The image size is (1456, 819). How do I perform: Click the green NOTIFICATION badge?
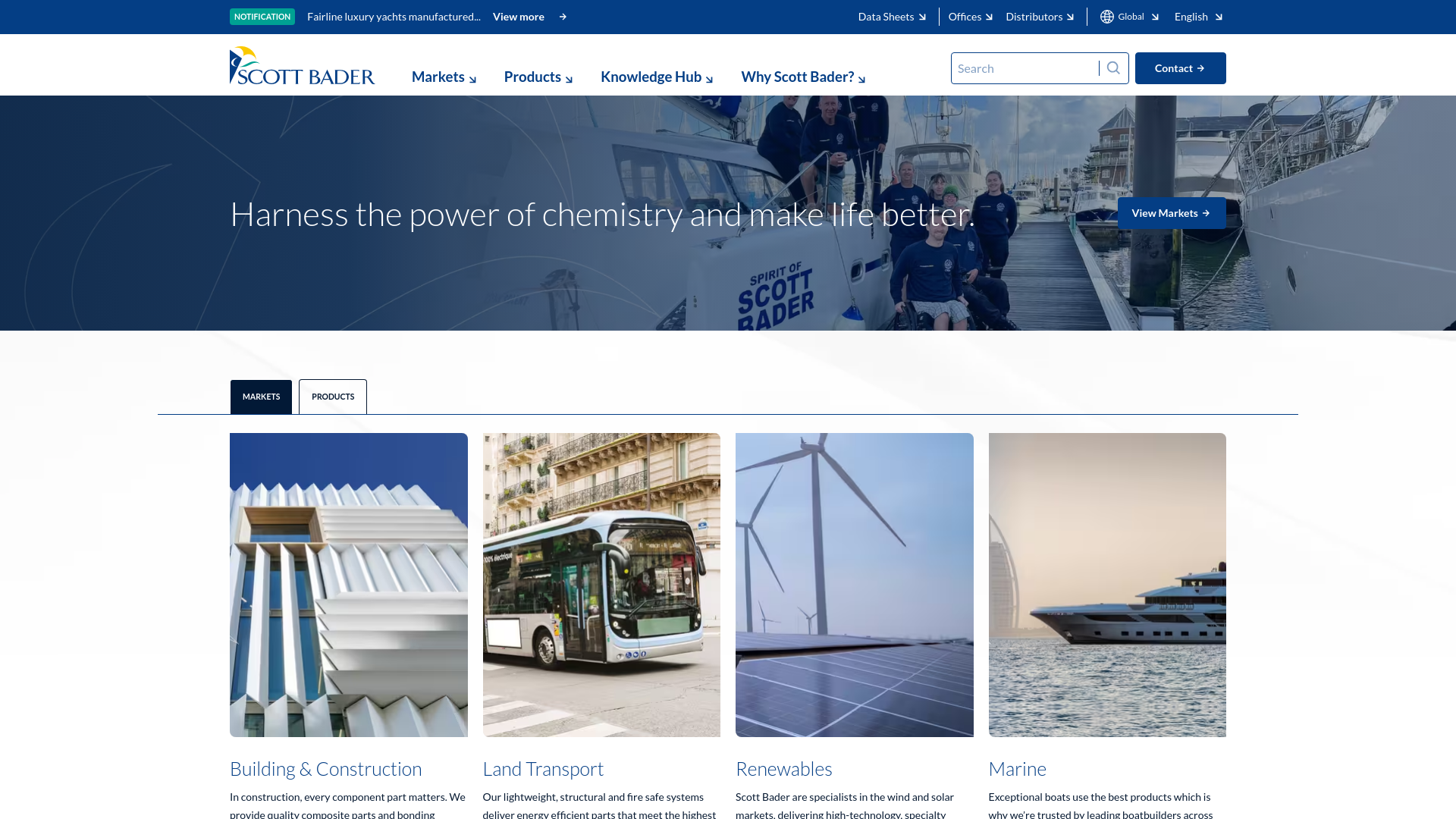(x=262, y=17)
